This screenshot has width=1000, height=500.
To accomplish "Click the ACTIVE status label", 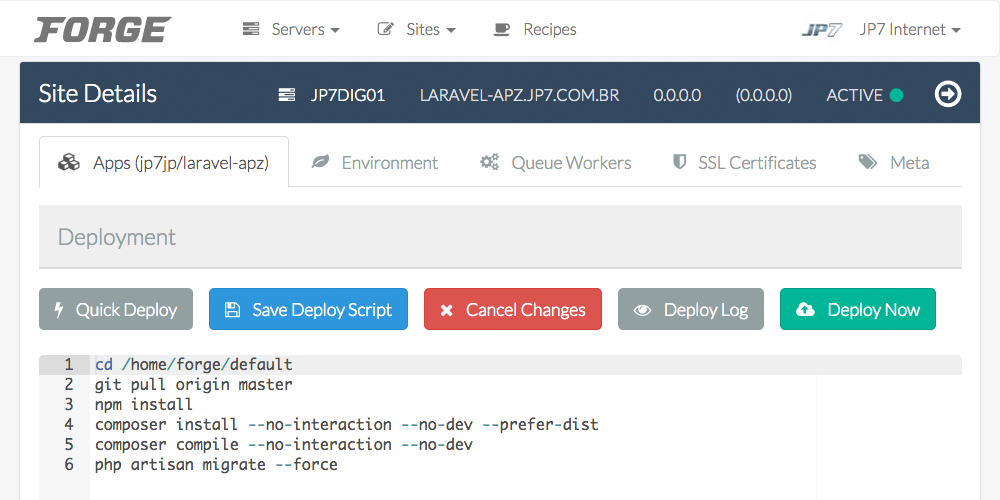I will [855, 95].
